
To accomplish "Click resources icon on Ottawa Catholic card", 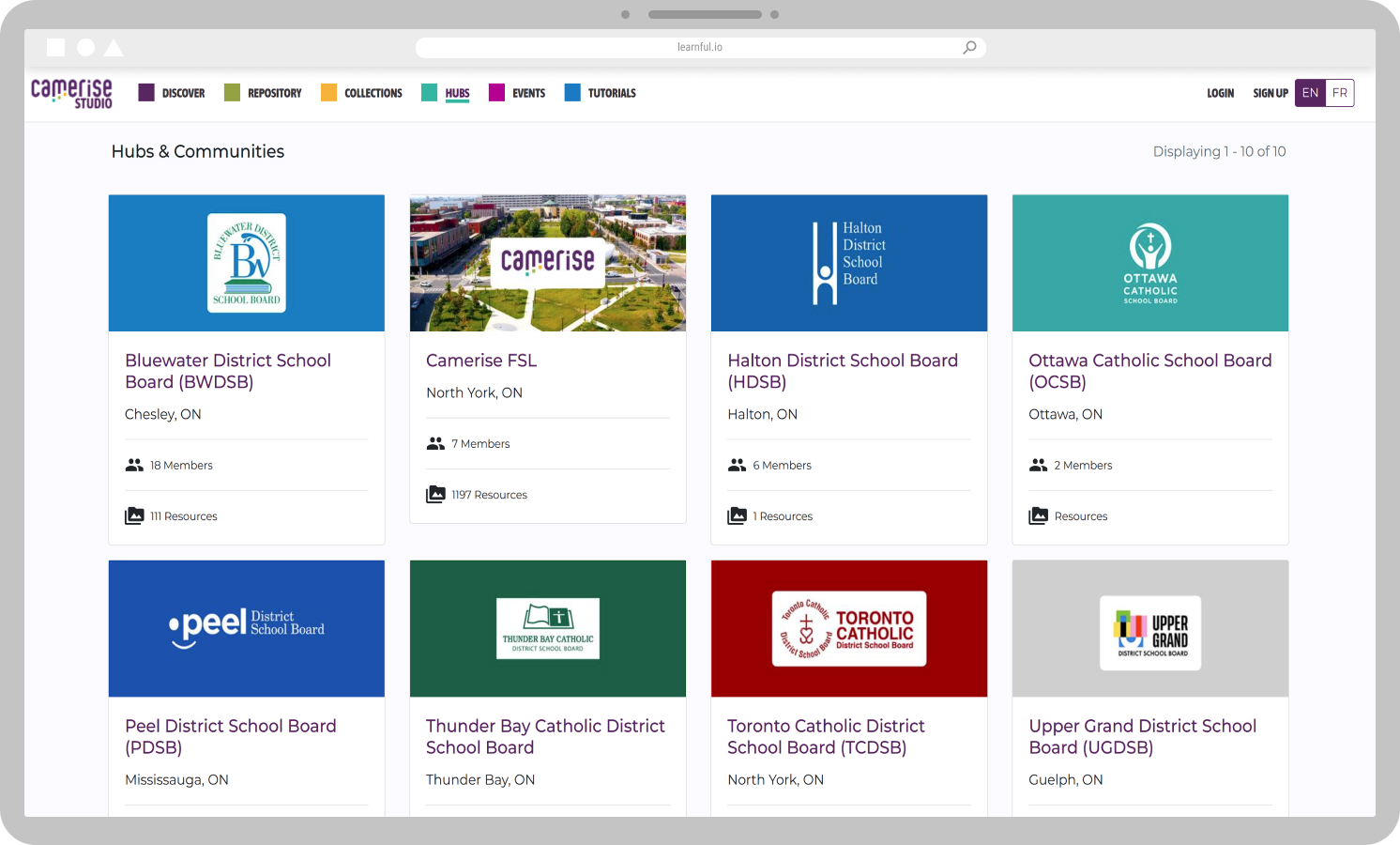I will 1038,515.
